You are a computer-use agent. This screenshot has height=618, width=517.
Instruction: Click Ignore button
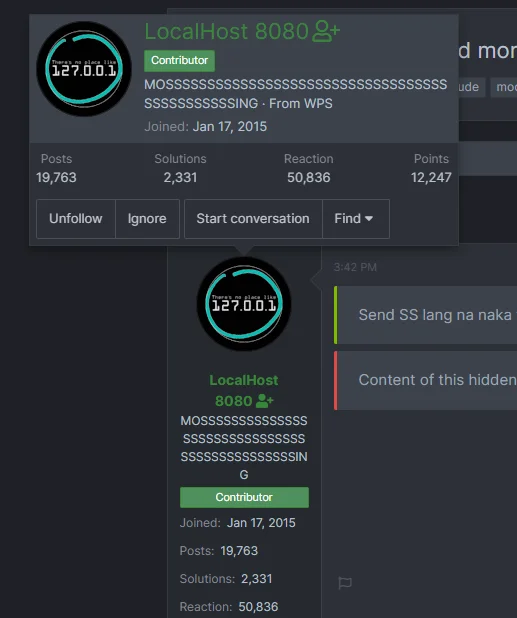147,219
